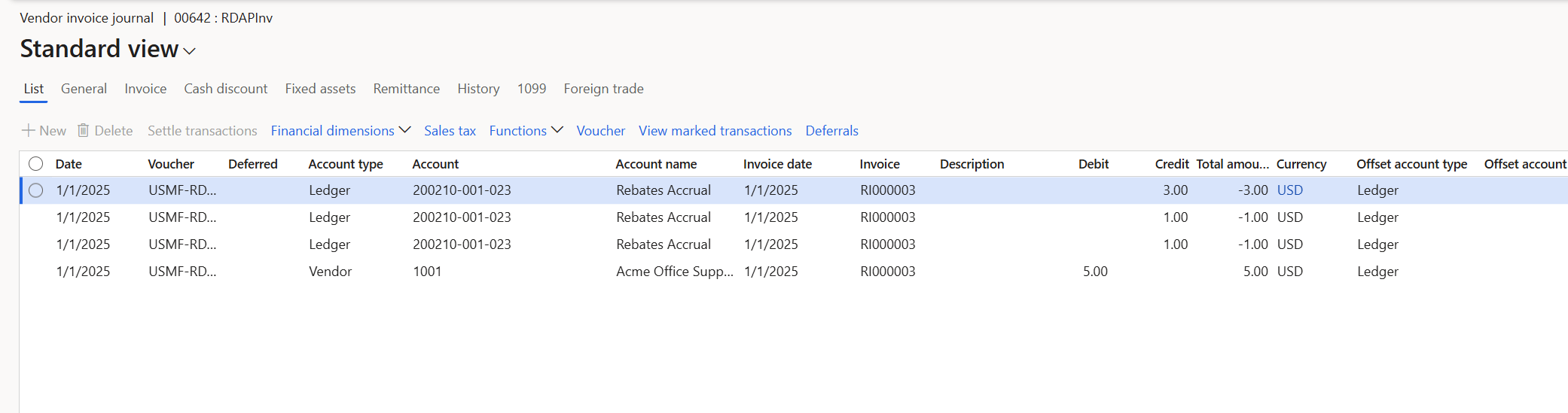The width and height of the screenshot is (1568, 413).
Task: Select the first row's radio marker
Action: tap(35, 190)
